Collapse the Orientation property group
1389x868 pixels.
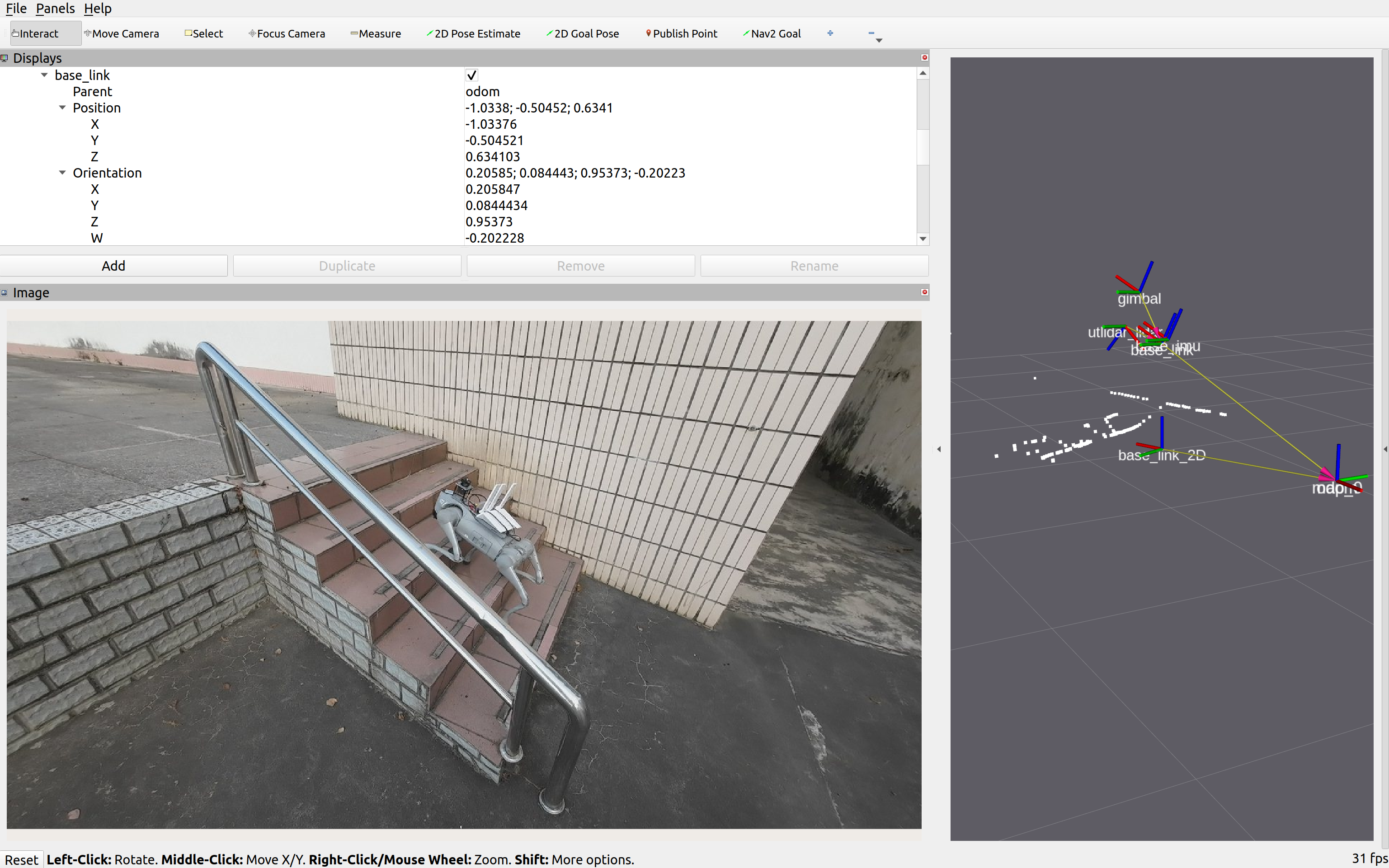pyautogui.click(x=62, y=173)
